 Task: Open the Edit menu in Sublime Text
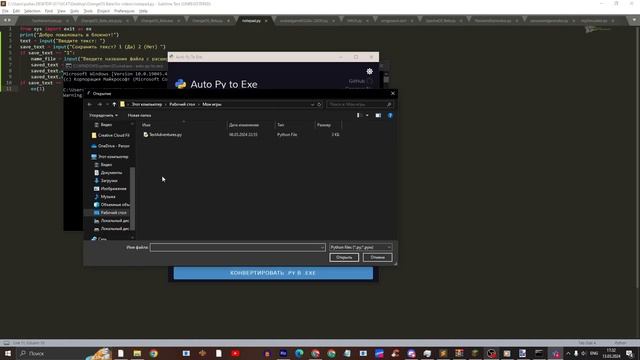point(16,11)
